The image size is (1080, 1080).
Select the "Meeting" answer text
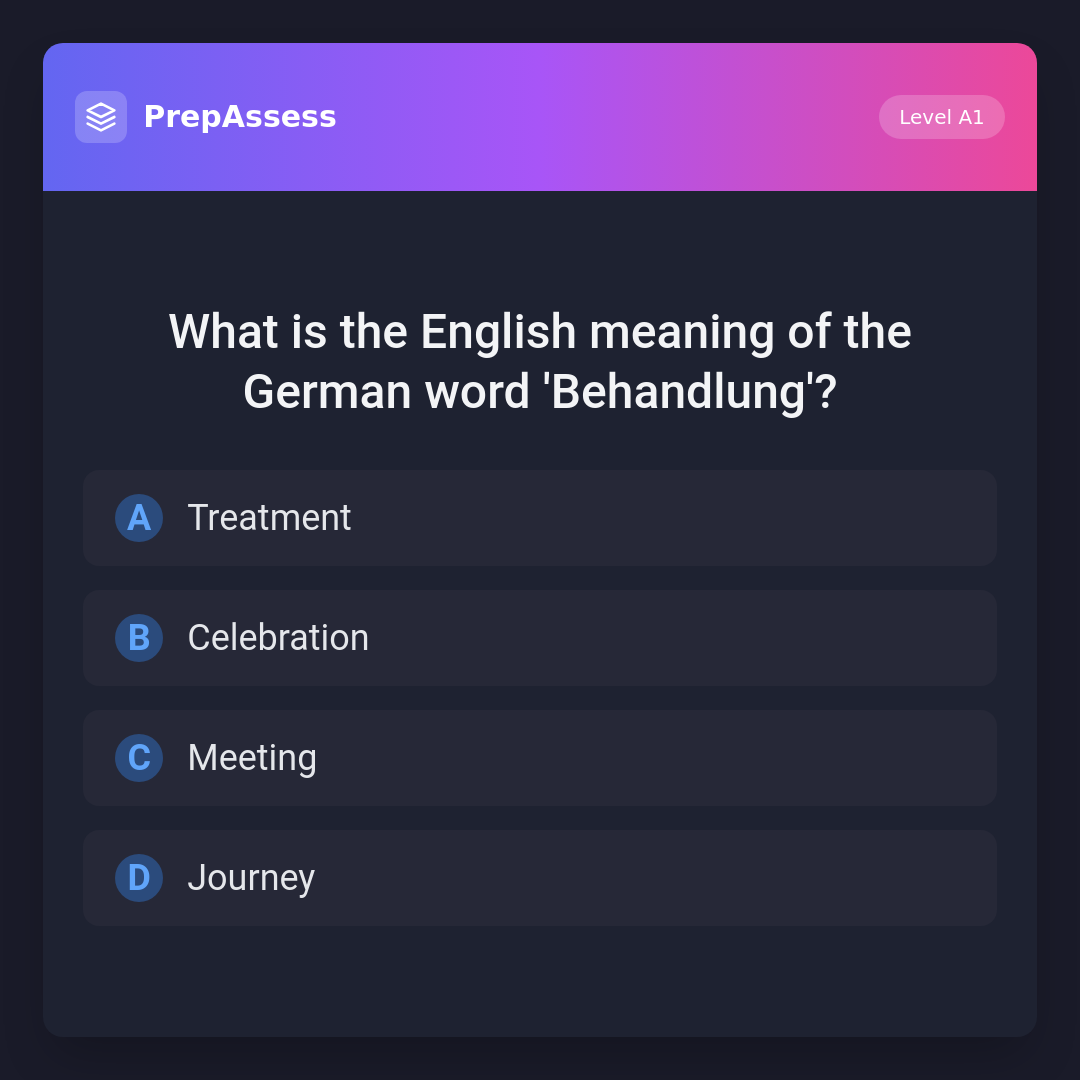click(x=252, y=758)
